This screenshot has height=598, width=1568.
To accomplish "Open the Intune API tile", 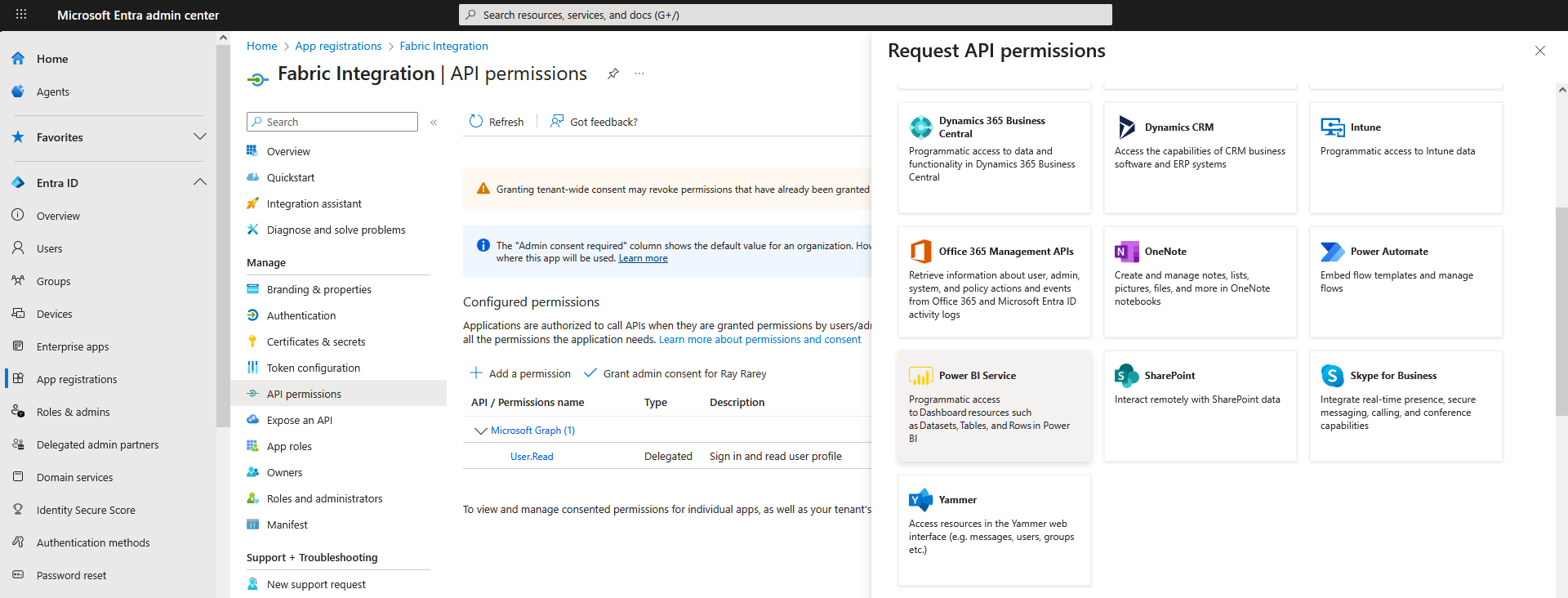I will (x=1405, y=158).
